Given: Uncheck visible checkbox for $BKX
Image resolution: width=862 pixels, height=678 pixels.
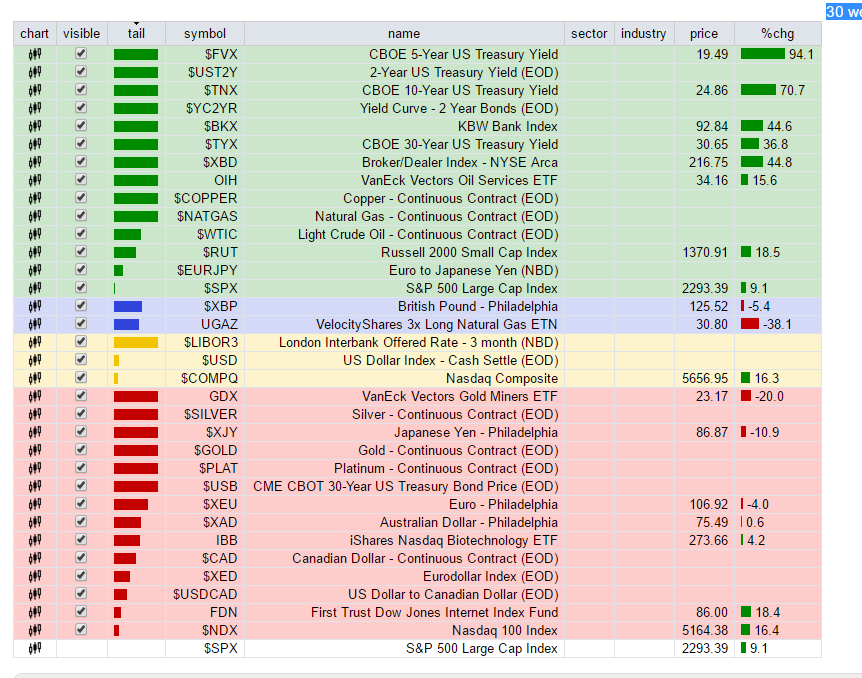Looking at the screenshot, I should pyautogui.click(x=81, y=127).
